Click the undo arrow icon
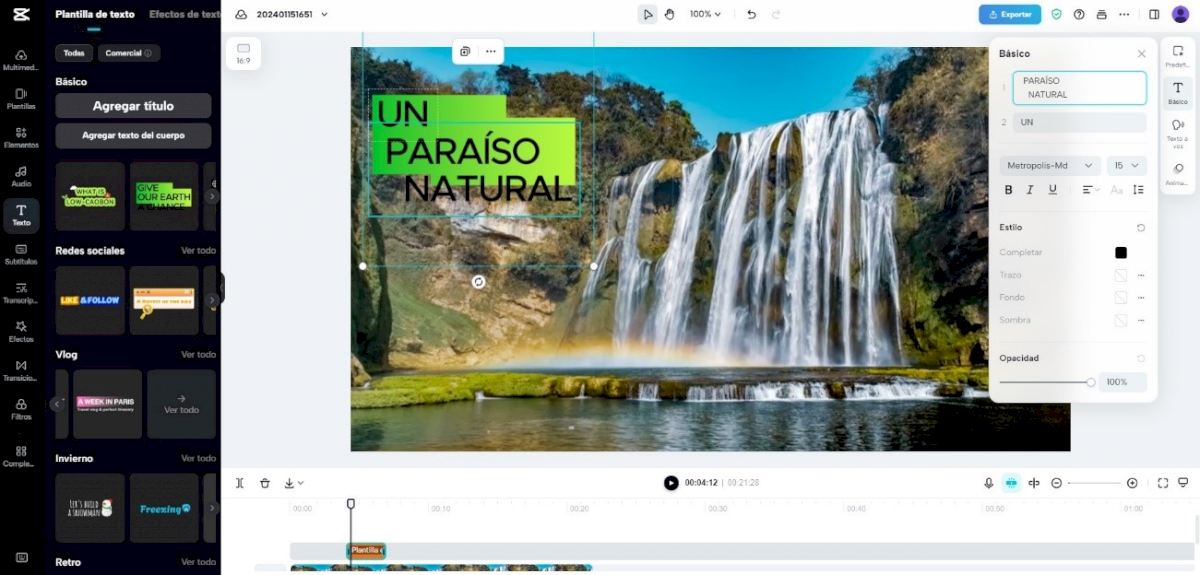 pyautogui.click(x=751, y=14)
